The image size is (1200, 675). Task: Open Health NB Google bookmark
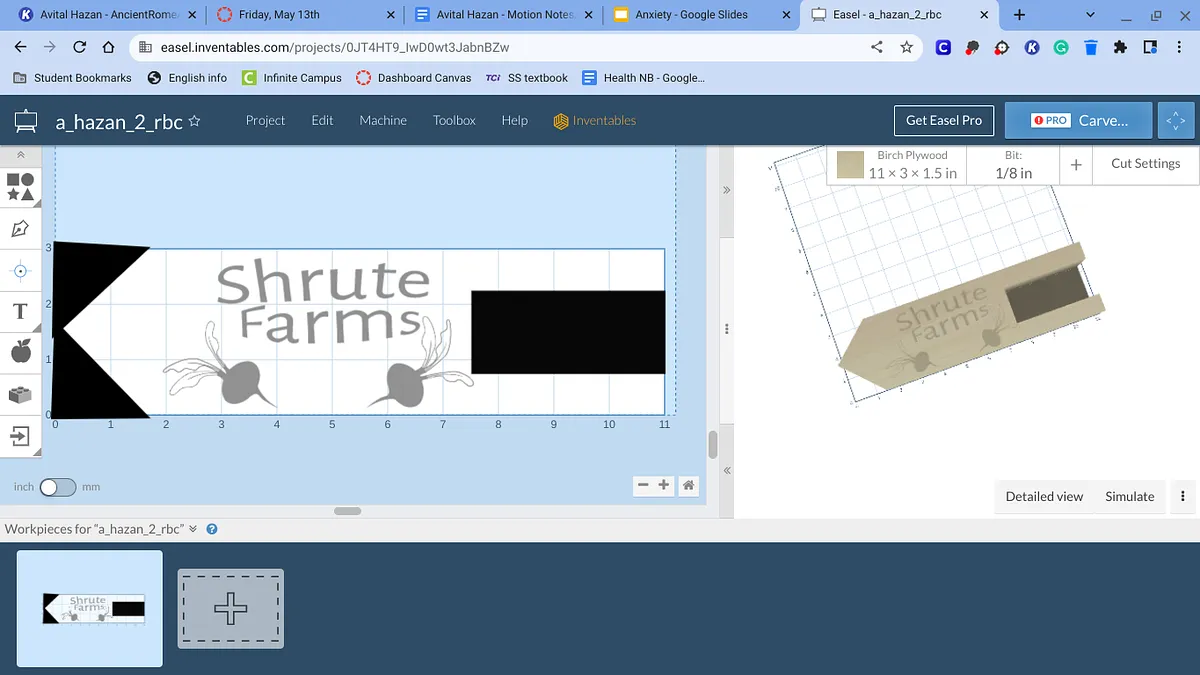coord(643,78)
